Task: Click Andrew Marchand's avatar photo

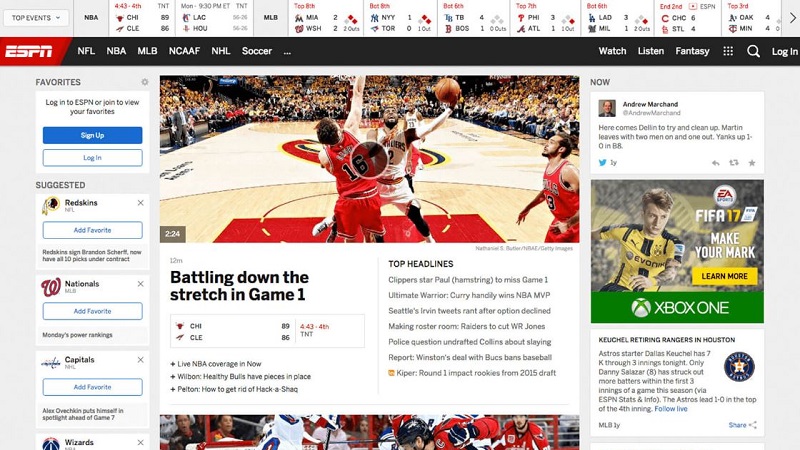Action: [x=607, y=108]
